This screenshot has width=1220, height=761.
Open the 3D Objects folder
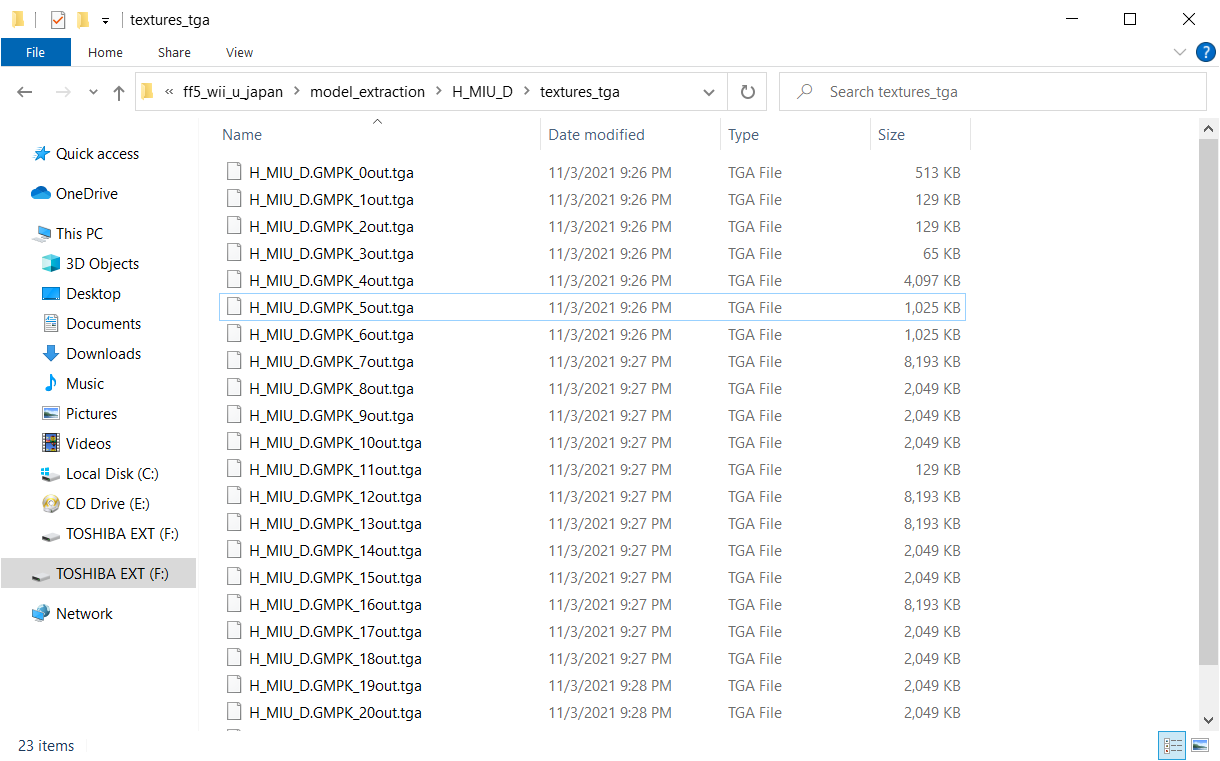point(102,264)
